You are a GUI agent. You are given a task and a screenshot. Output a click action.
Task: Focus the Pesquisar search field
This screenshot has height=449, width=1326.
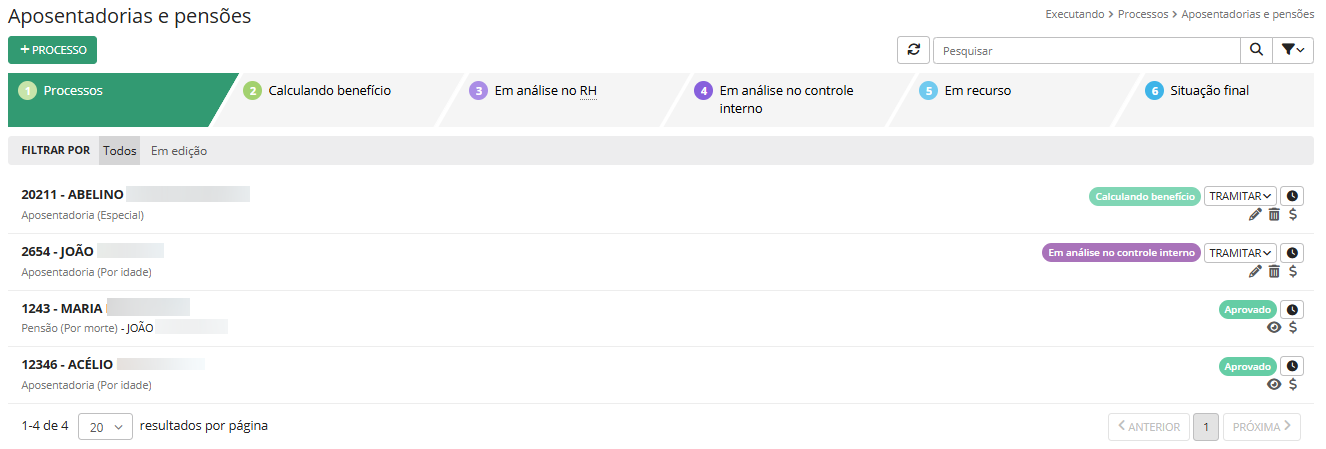click(x=1086, y=50)
